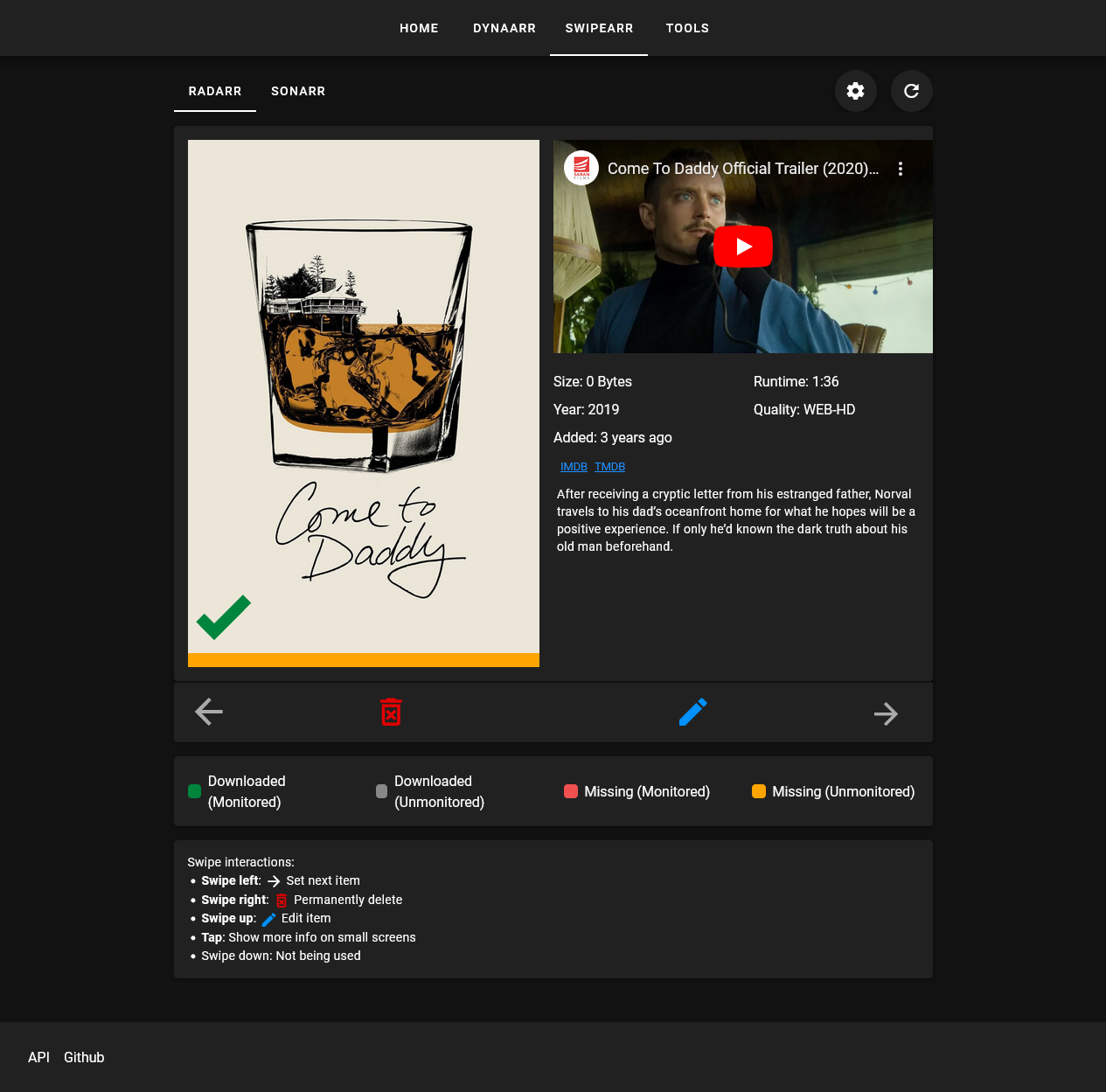Click the 'Size: 0 Bytes' text
The image size is (1106, 1092).
[x=593, y=382]
